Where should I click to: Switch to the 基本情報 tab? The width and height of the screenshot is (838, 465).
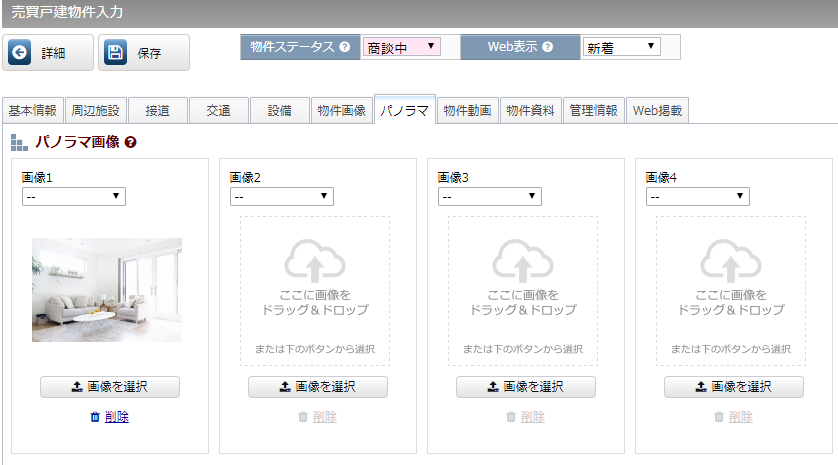(x=33, y=111)
